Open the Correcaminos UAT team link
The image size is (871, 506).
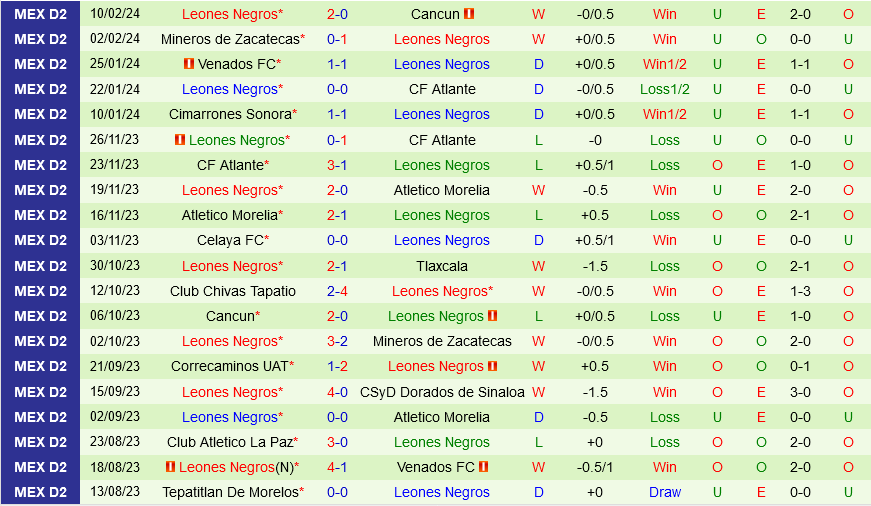coord(229,366)
